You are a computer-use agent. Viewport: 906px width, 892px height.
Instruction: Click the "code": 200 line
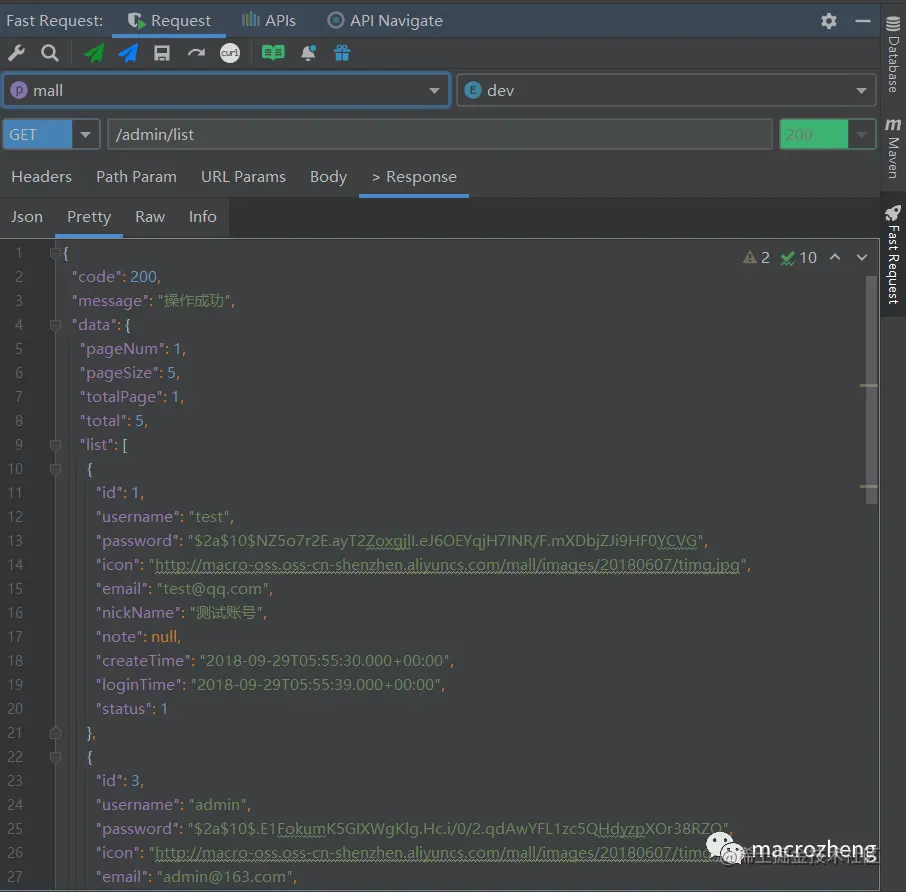116,277
